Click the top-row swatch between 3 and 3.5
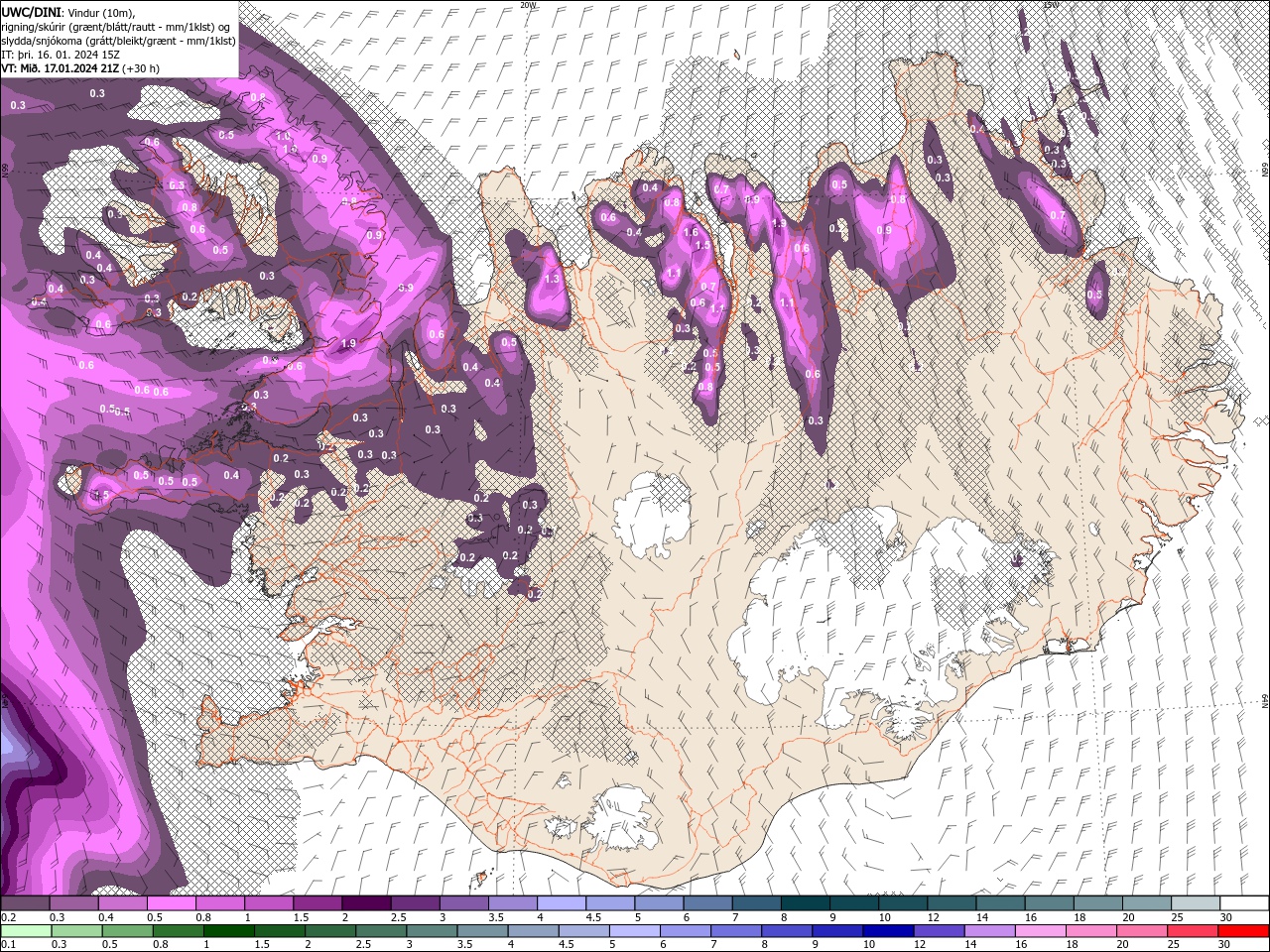This screenshot has width=1270, height=952. (463, 903)
